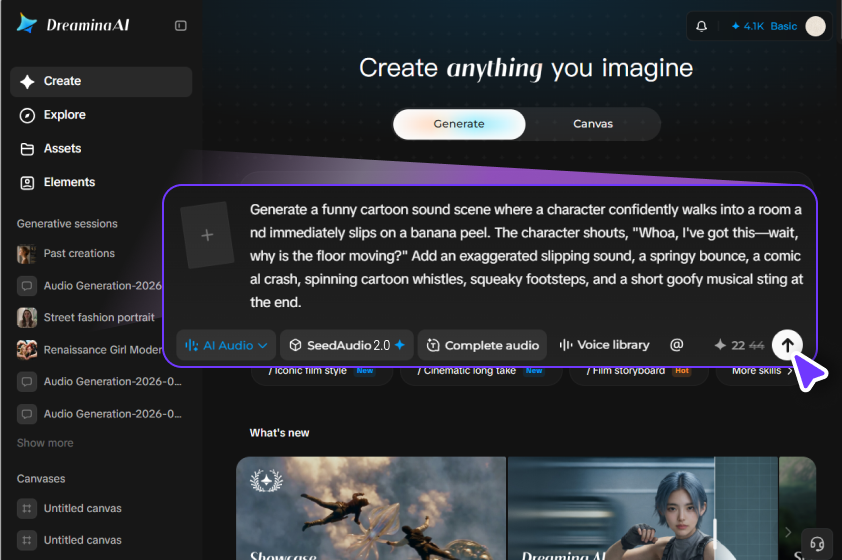The image size is (842, 560).
Task: Select the Iconic film style skill
Action: [x=322, y=373]
